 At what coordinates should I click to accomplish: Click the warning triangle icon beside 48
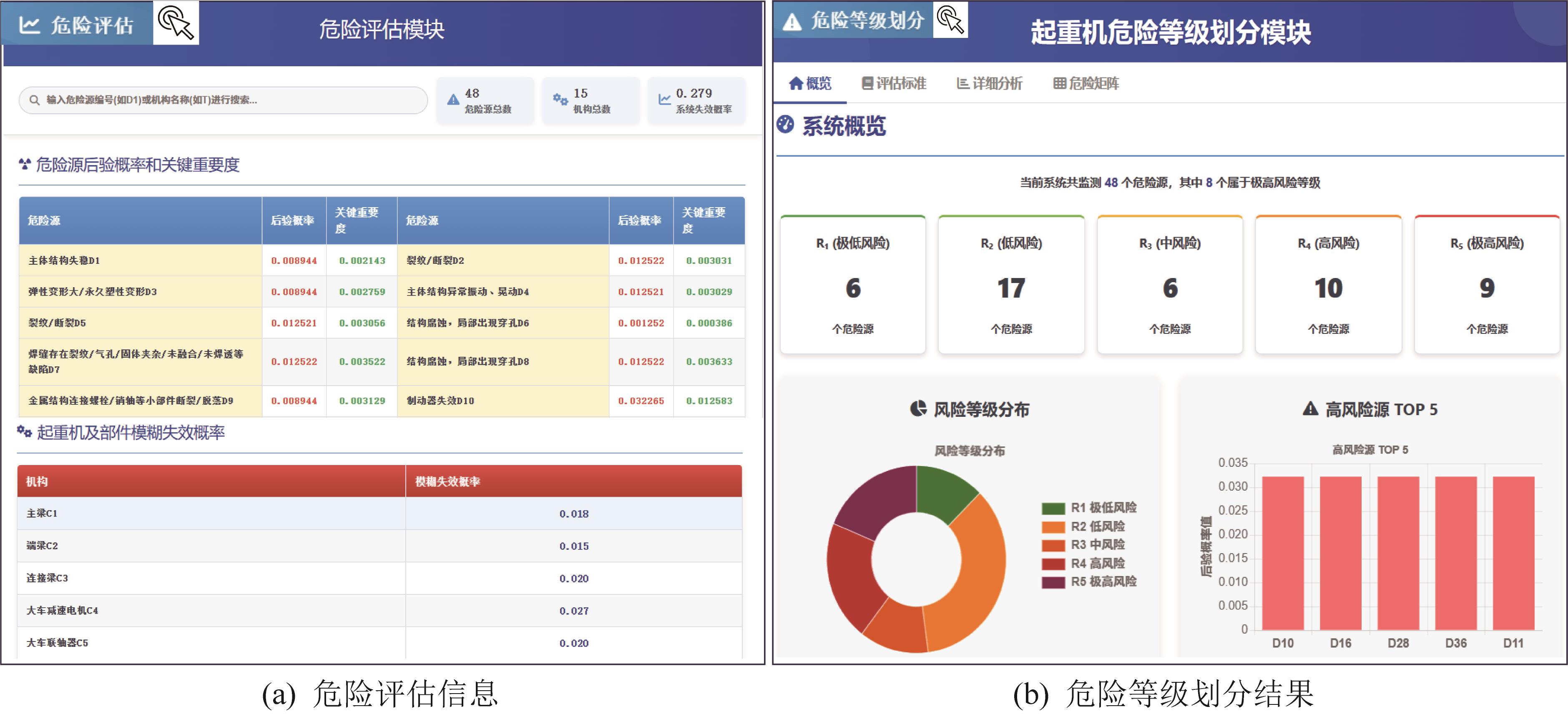coord(453,100)
